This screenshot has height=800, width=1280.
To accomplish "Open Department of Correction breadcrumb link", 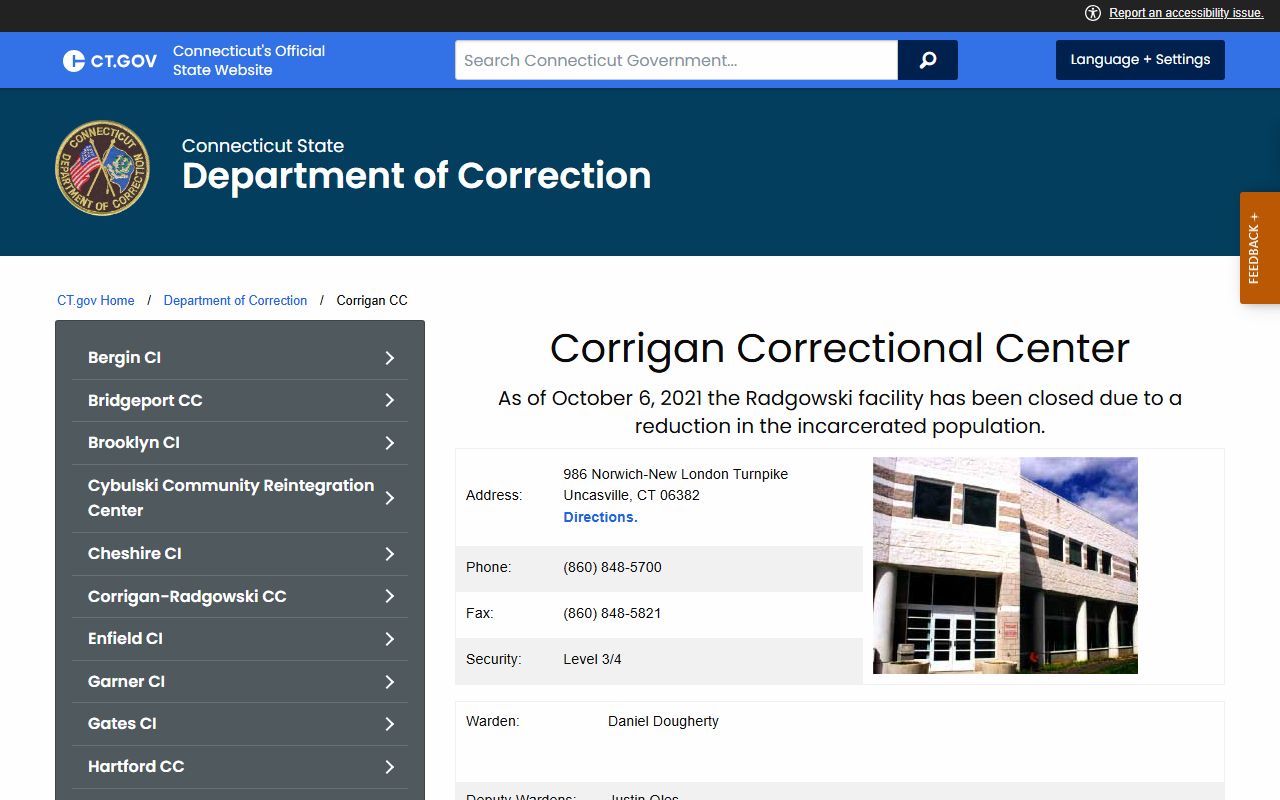I will (235, 300).
